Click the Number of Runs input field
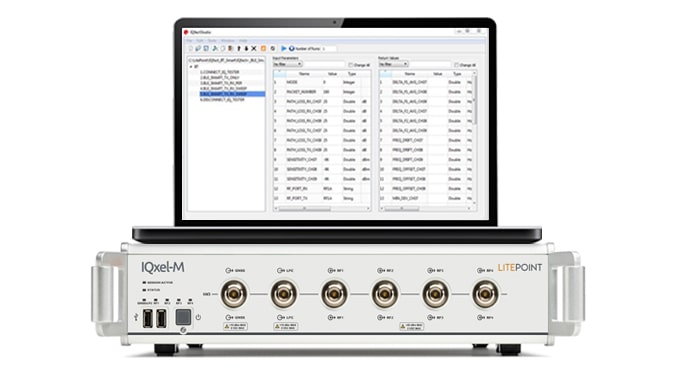 329,48
